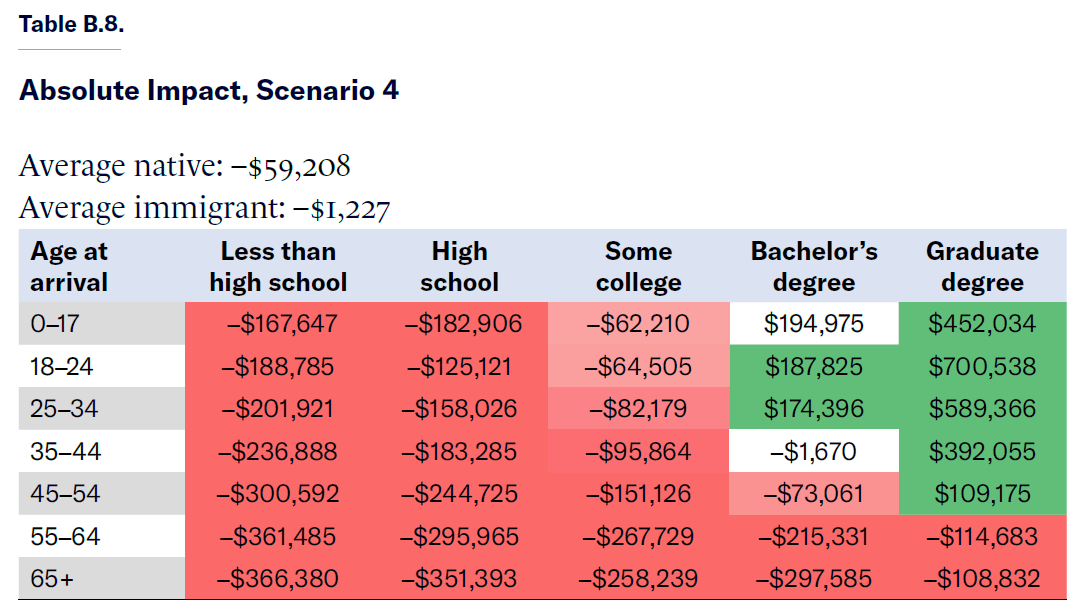Click the "Average immigrant: –$1,227" line
Screen dimensions: 1085x616
pos(204,208)
